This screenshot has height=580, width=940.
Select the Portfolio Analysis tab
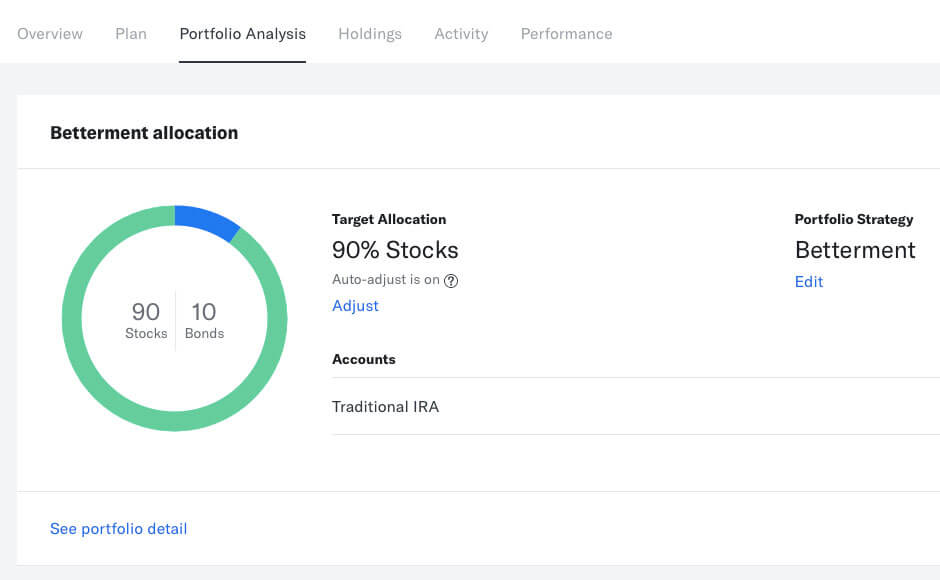click(242, 34)
